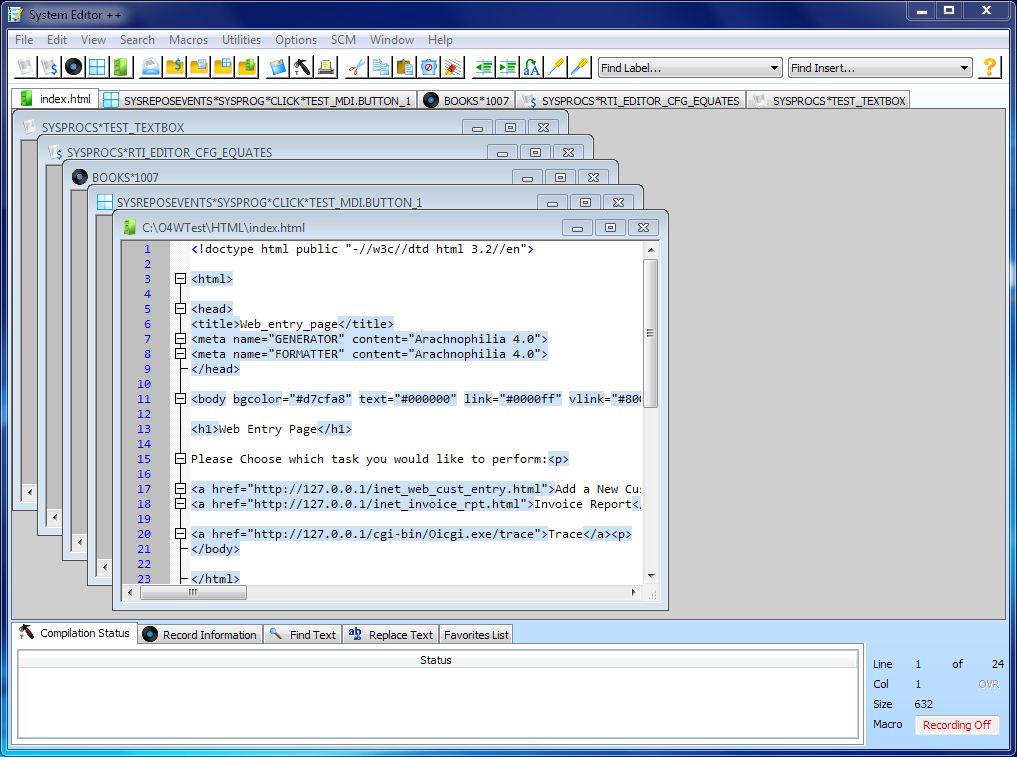Select the index.html document tab

[55, 99]
